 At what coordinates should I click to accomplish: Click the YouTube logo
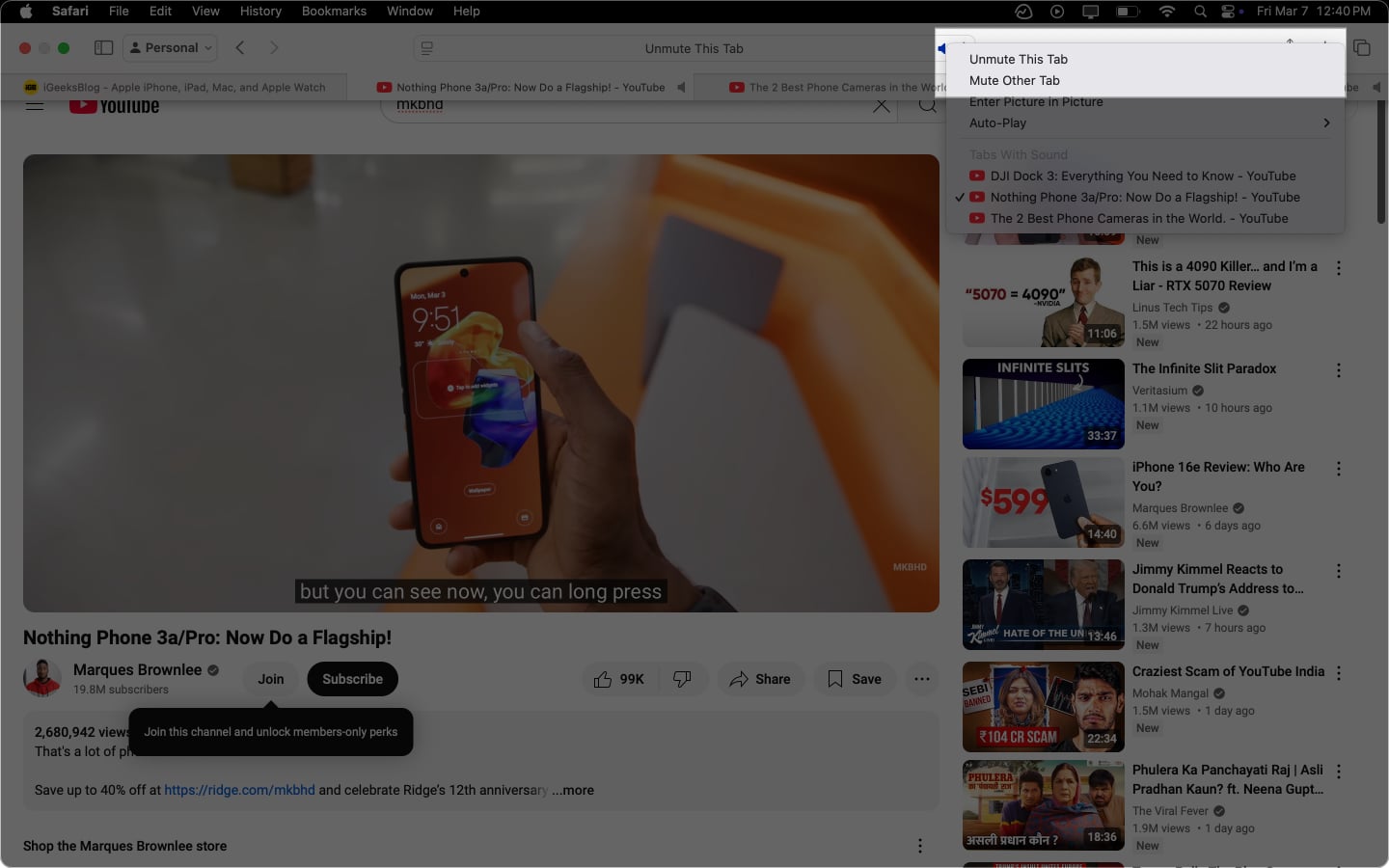[115, 105]
